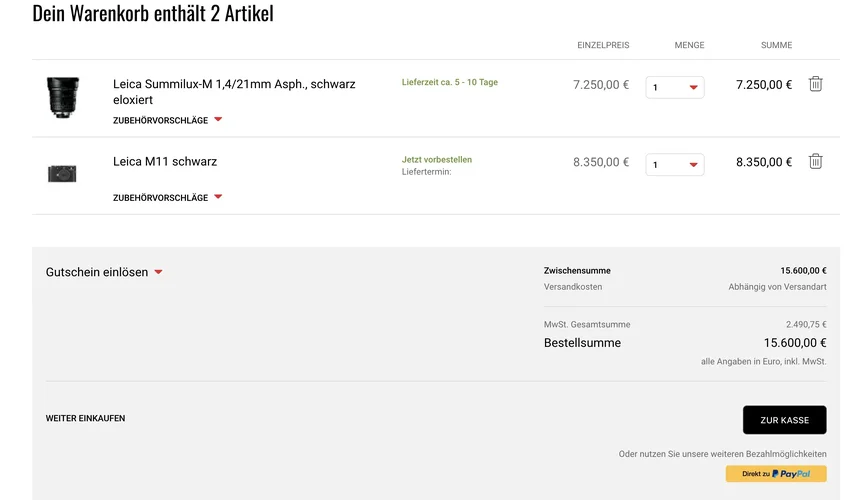Open quantity dropdown for Summilux-M lens
This screenshot has height=500, width=853.
tap(675, 87)
